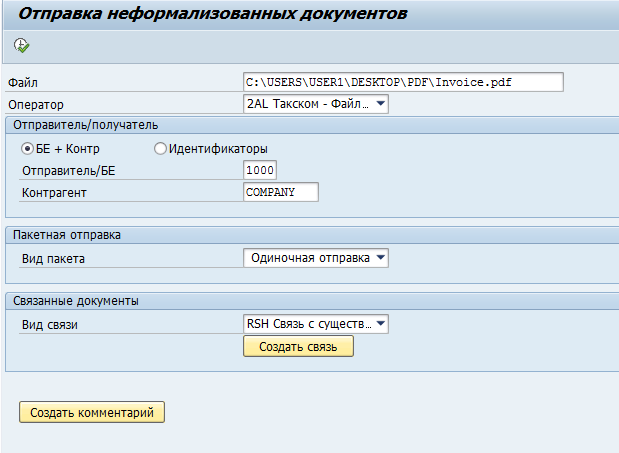Select the 'Идентификаторы' radio option
619x453 pixels.
click(160, 149)
